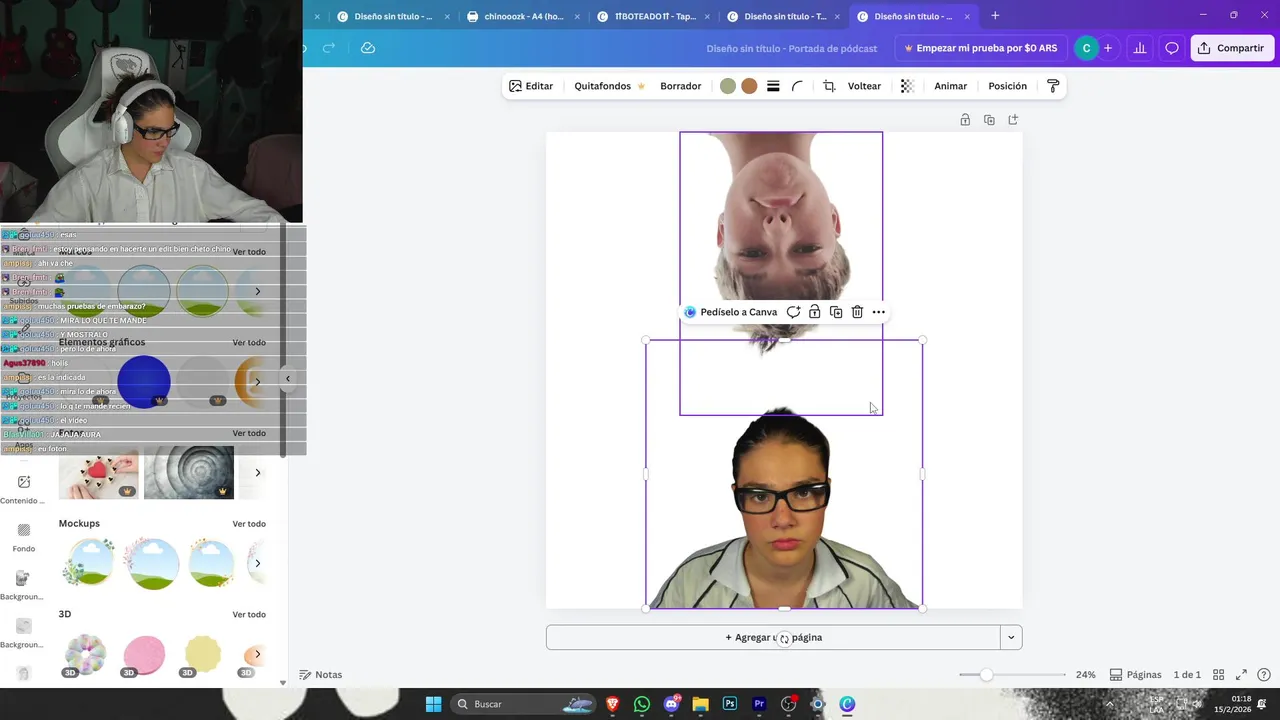Screen dimensions: 1280x720
Task: Open the three-dots more options menu
Action: tap(878, 312)
